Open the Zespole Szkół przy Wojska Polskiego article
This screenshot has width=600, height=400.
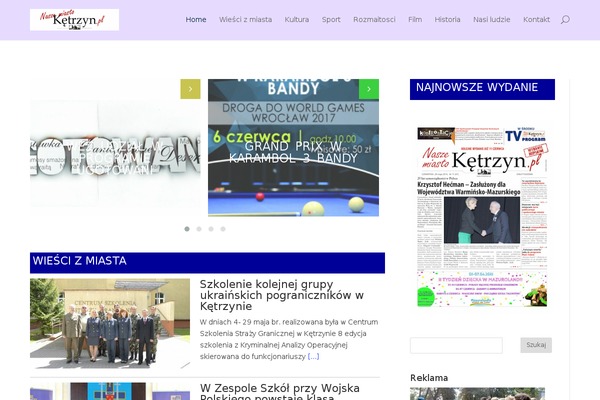(280, 392)
